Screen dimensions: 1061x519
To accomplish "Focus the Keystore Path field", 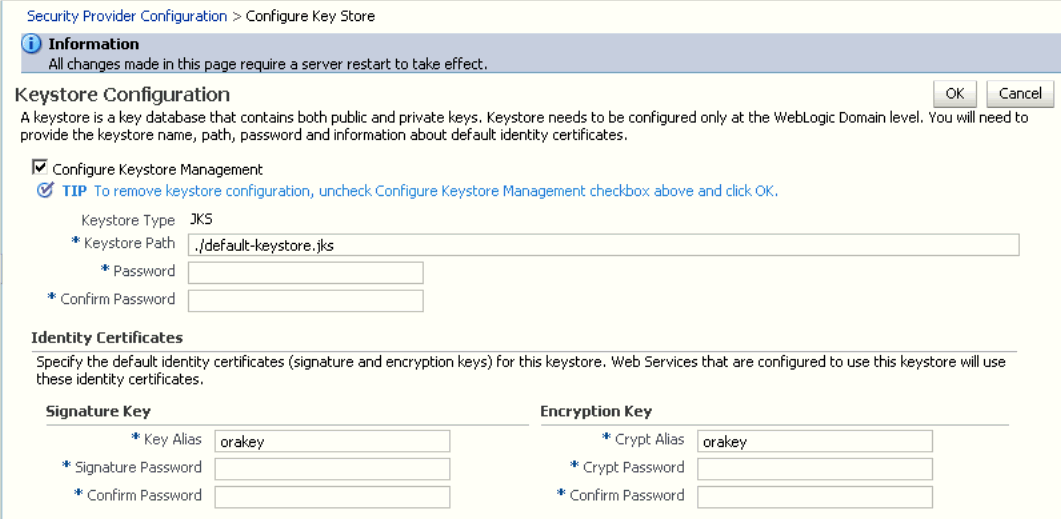I will (603, 245).
